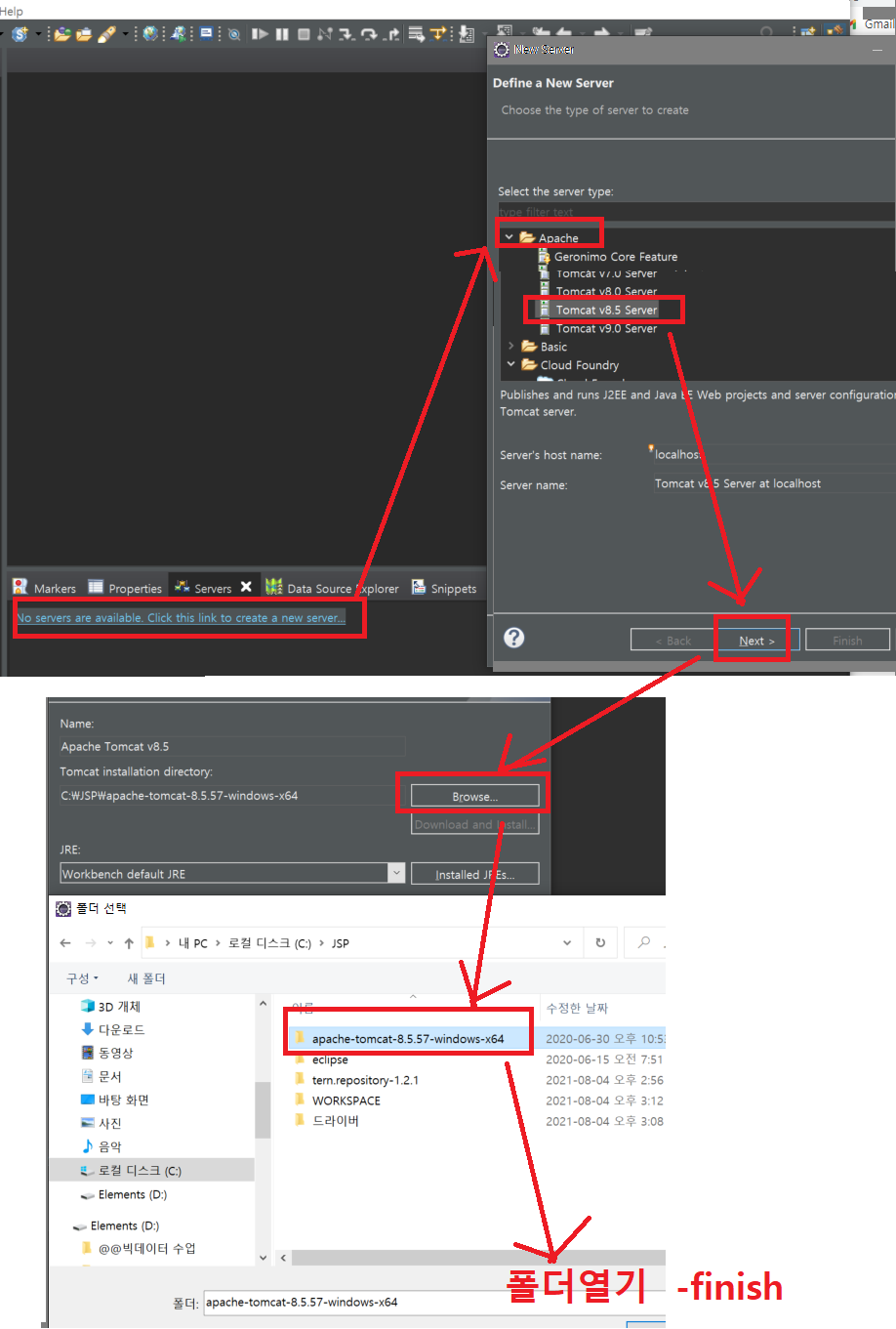Screen dimensions: 896x1329
Task: Click the Help question mark icon
Action: tap(514, 638)
